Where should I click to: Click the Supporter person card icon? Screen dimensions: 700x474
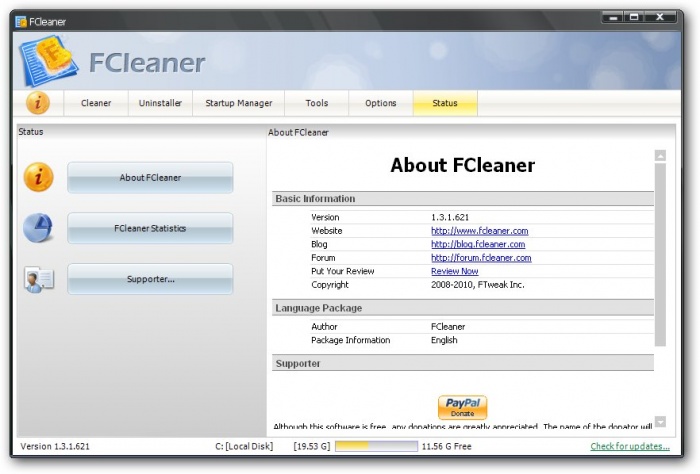[39, 279]
